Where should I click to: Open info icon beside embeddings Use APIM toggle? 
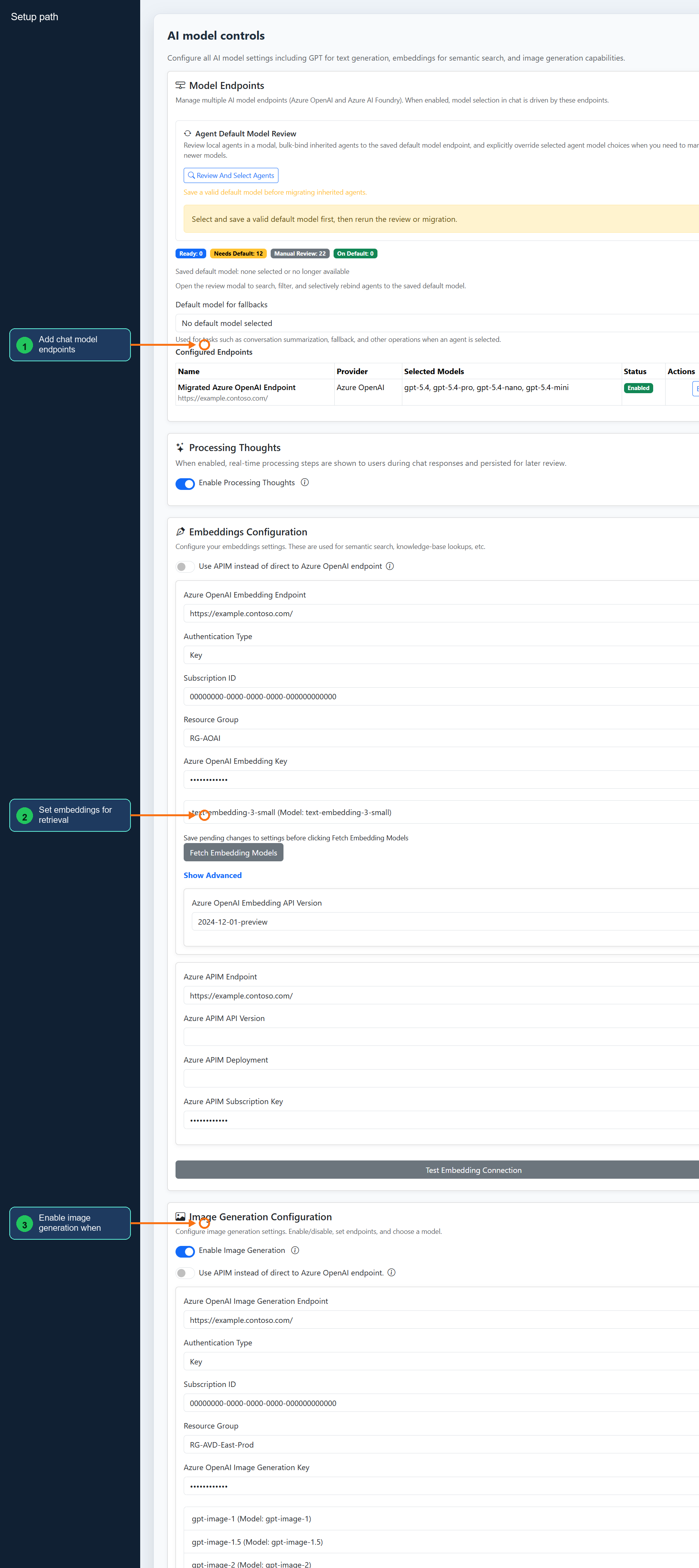coord(390,566)
